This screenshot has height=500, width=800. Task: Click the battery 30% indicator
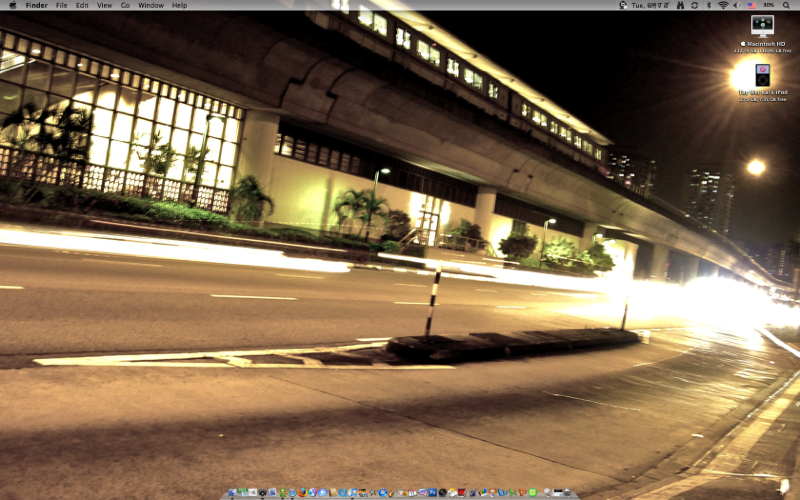click(x=768, y=5)
